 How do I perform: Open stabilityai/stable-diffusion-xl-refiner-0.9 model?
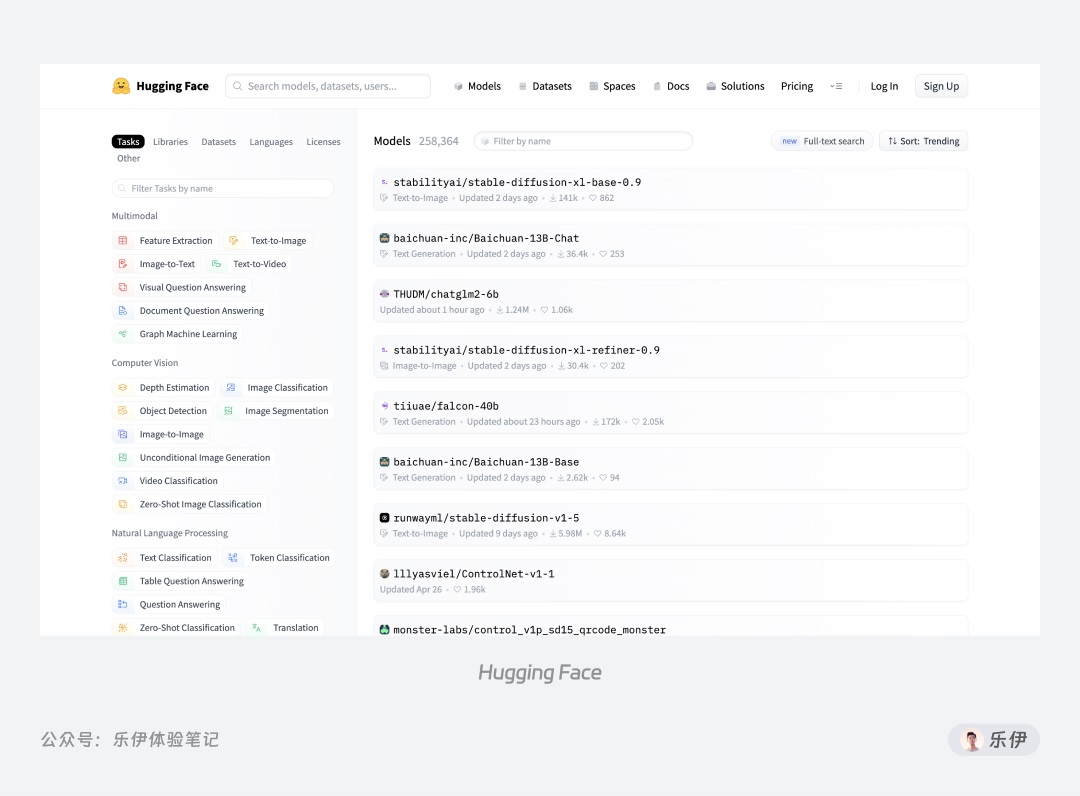[670, 357]
